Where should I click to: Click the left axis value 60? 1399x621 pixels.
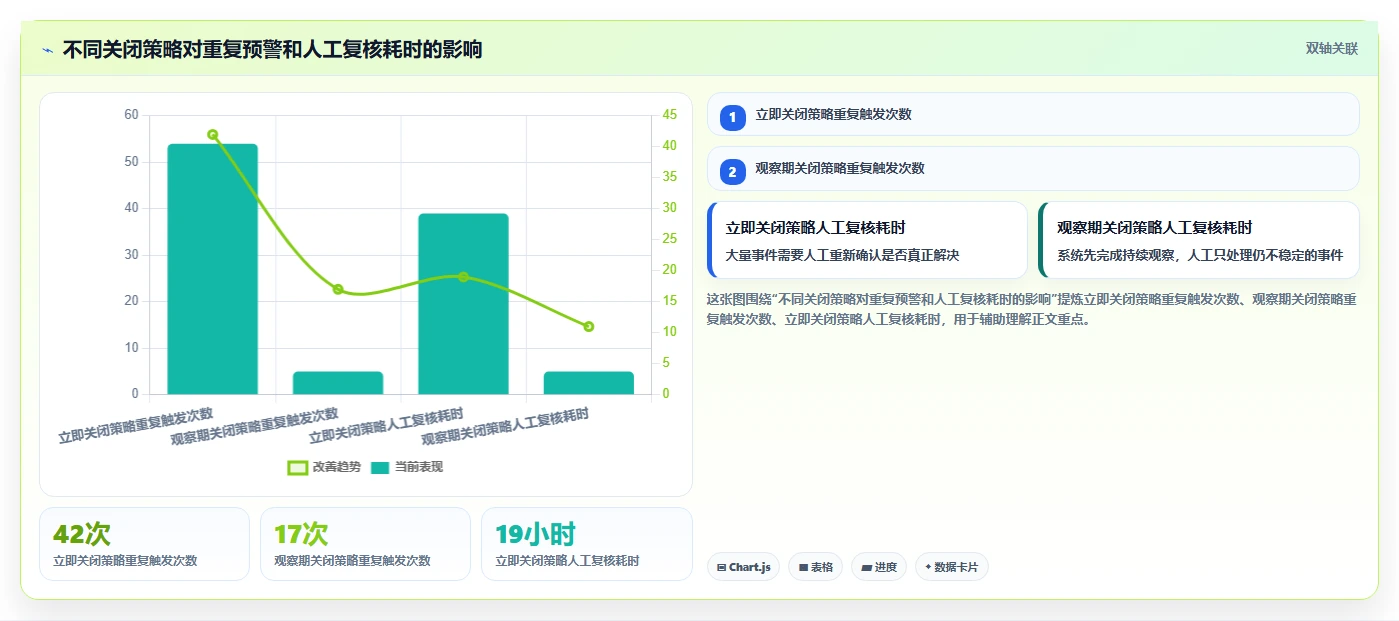point(131,115)
